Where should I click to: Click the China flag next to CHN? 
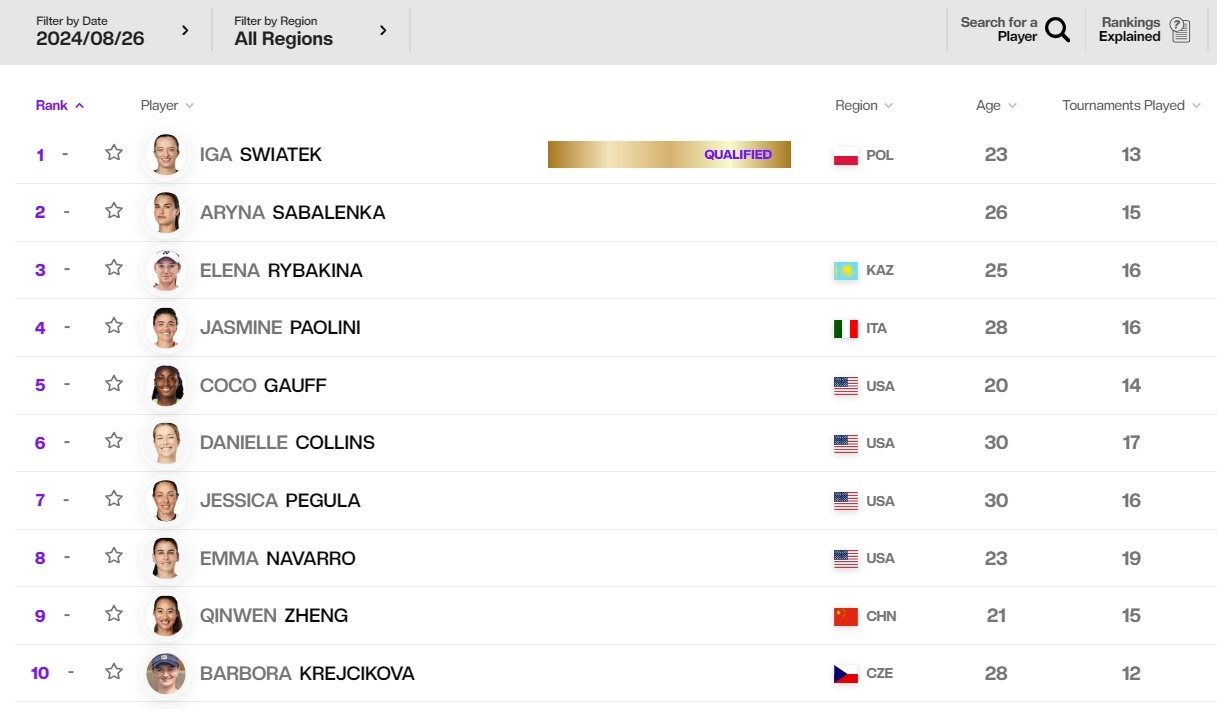(x=846, y=616)
